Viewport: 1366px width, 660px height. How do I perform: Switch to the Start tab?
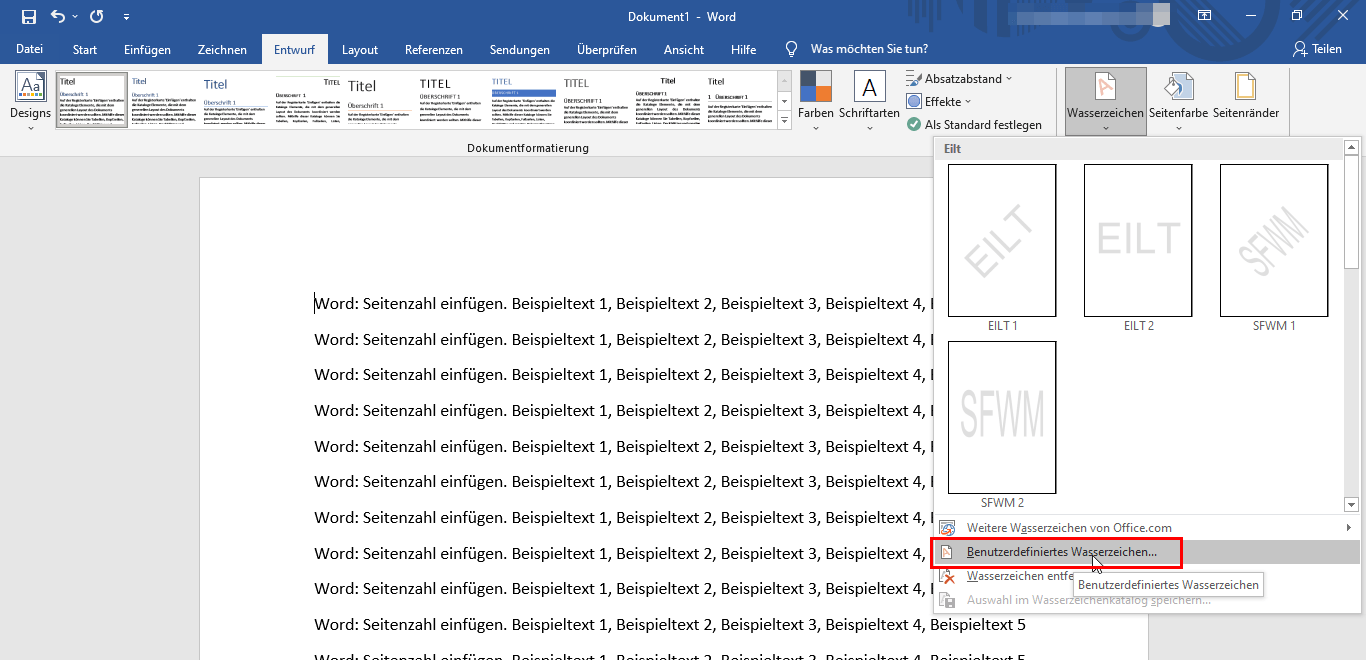point(85,49)
